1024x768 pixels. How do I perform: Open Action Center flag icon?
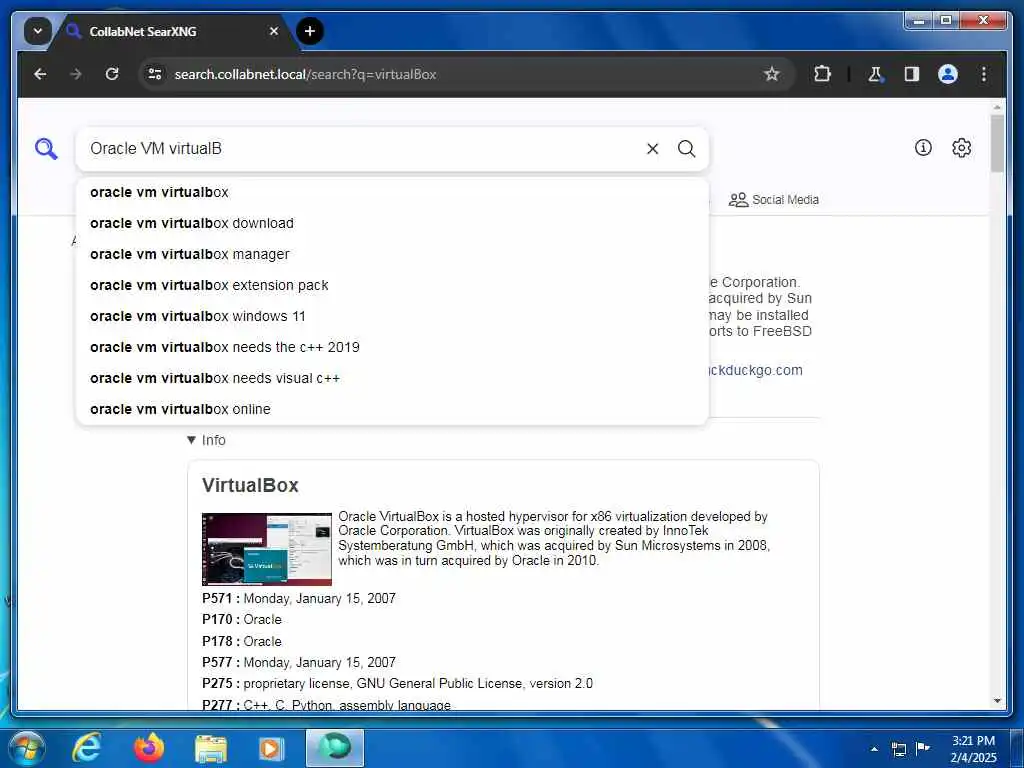(x=922, y=748)
